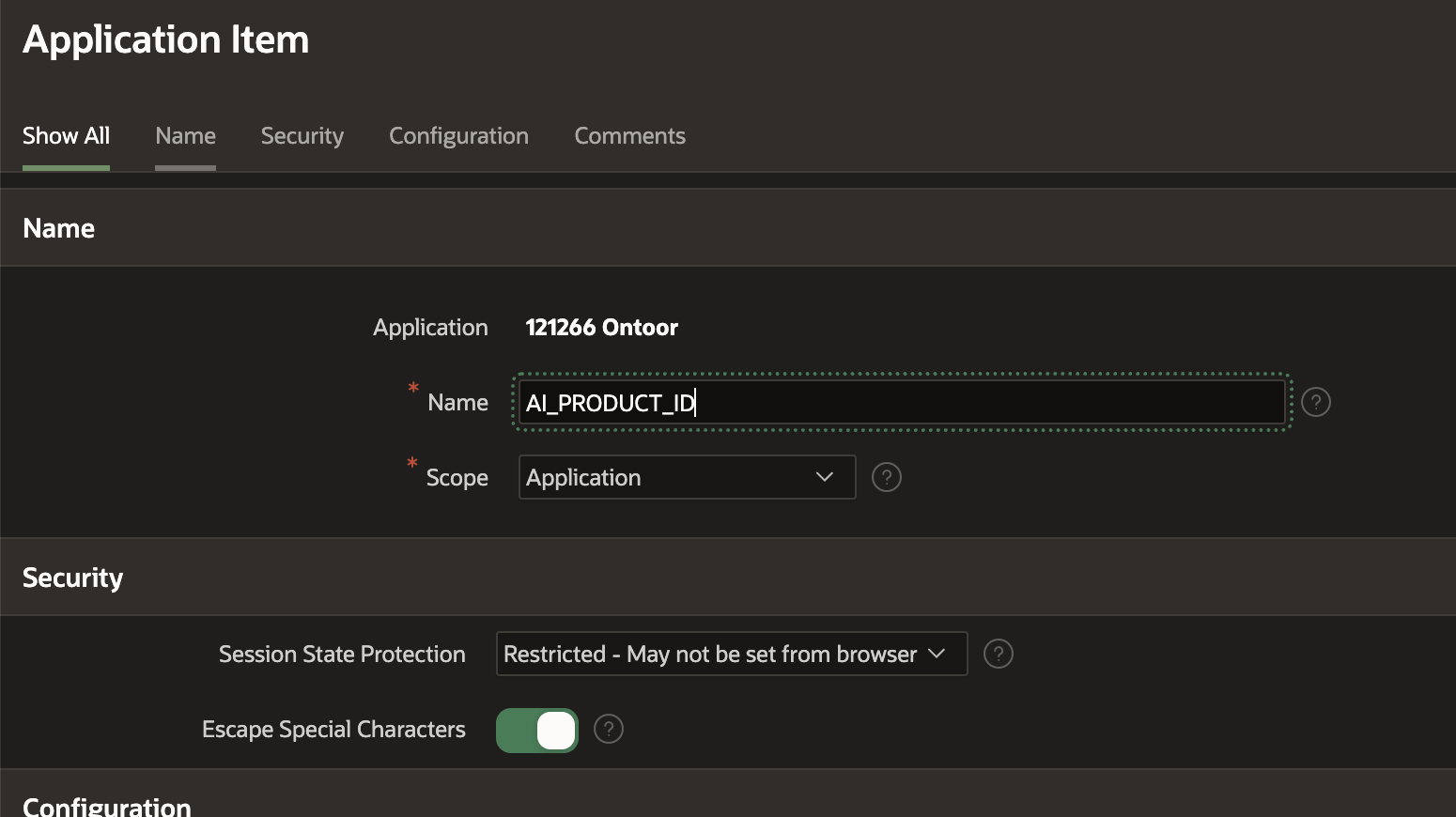This screenshot has width=1456, height=817.
Task: Click the Security section header
Action: [x=72, y=577]
